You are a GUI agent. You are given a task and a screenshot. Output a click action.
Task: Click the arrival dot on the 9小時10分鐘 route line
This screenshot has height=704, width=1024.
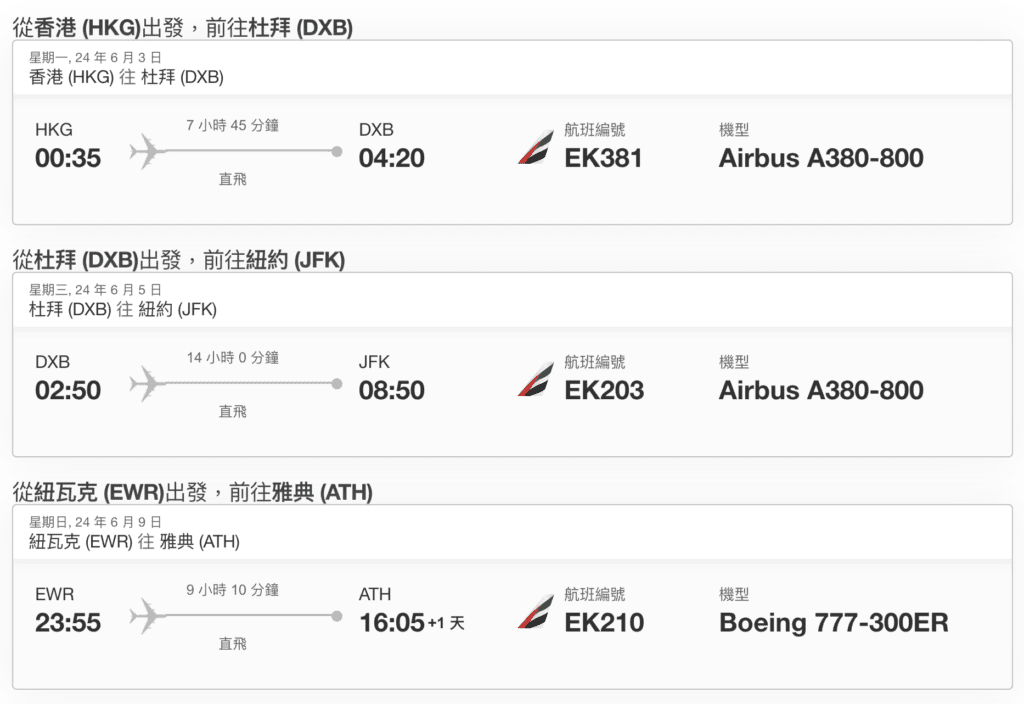(x=337, y=616)
